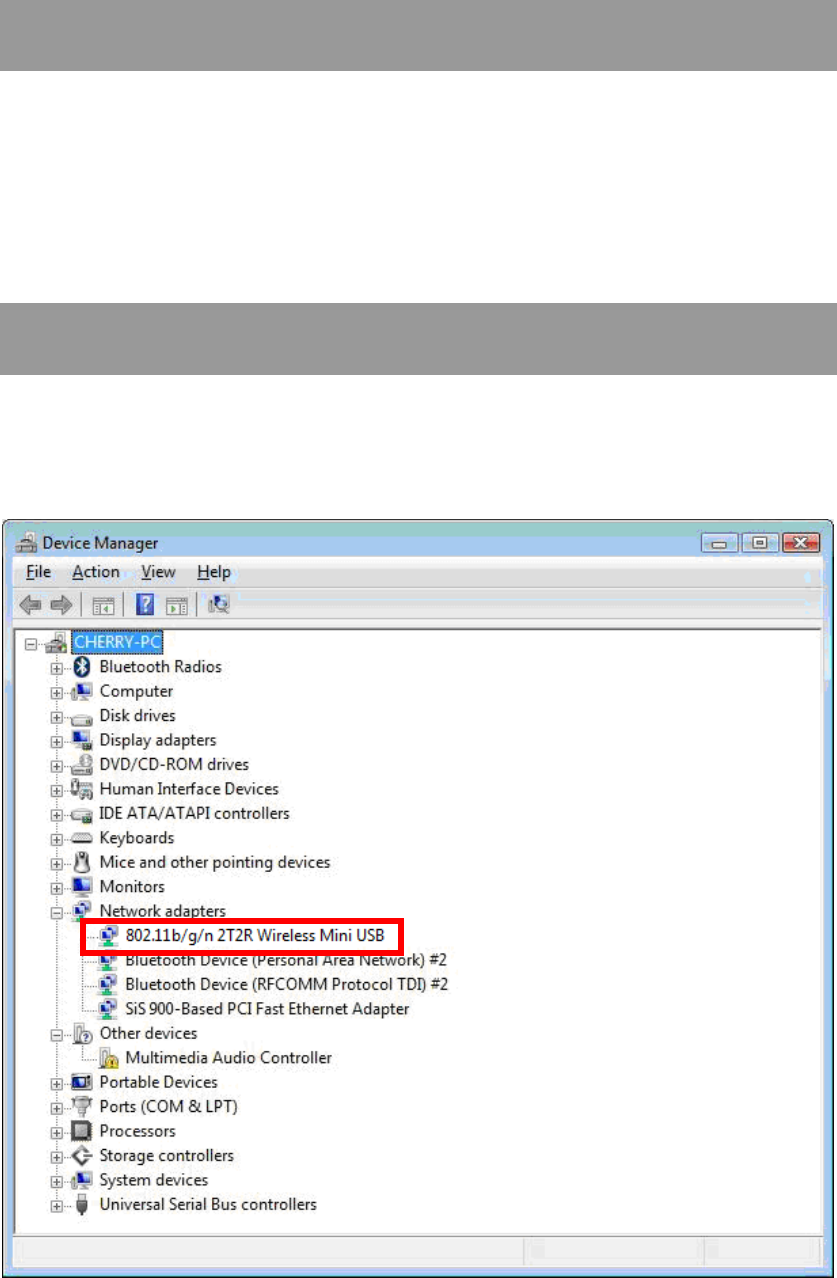Expand the Processors node
The width and height of the screenshot is (837, 1278).
(56, 1132)
